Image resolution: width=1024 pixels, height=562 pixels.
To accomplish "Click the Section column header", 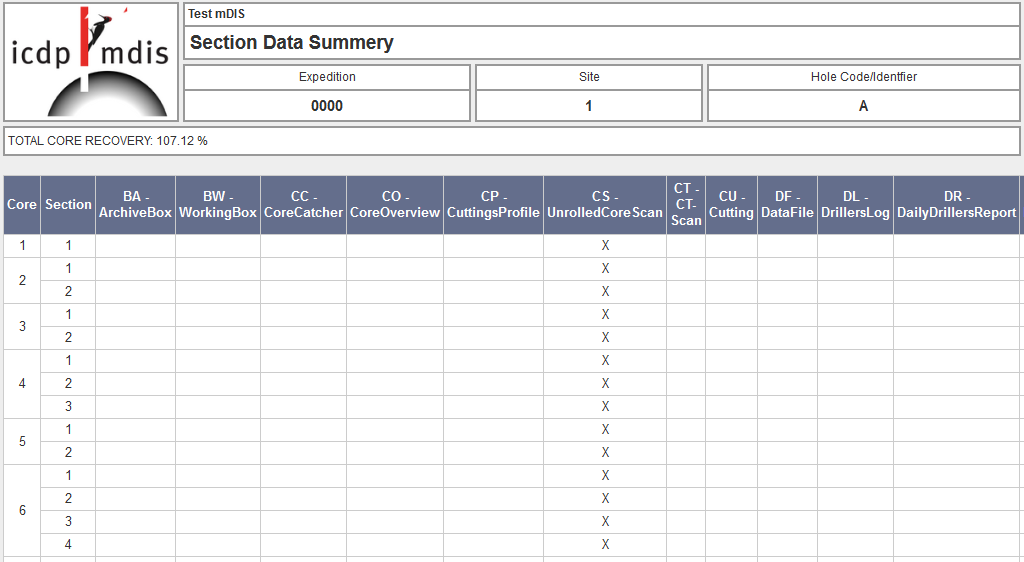I will click(68, 205).
